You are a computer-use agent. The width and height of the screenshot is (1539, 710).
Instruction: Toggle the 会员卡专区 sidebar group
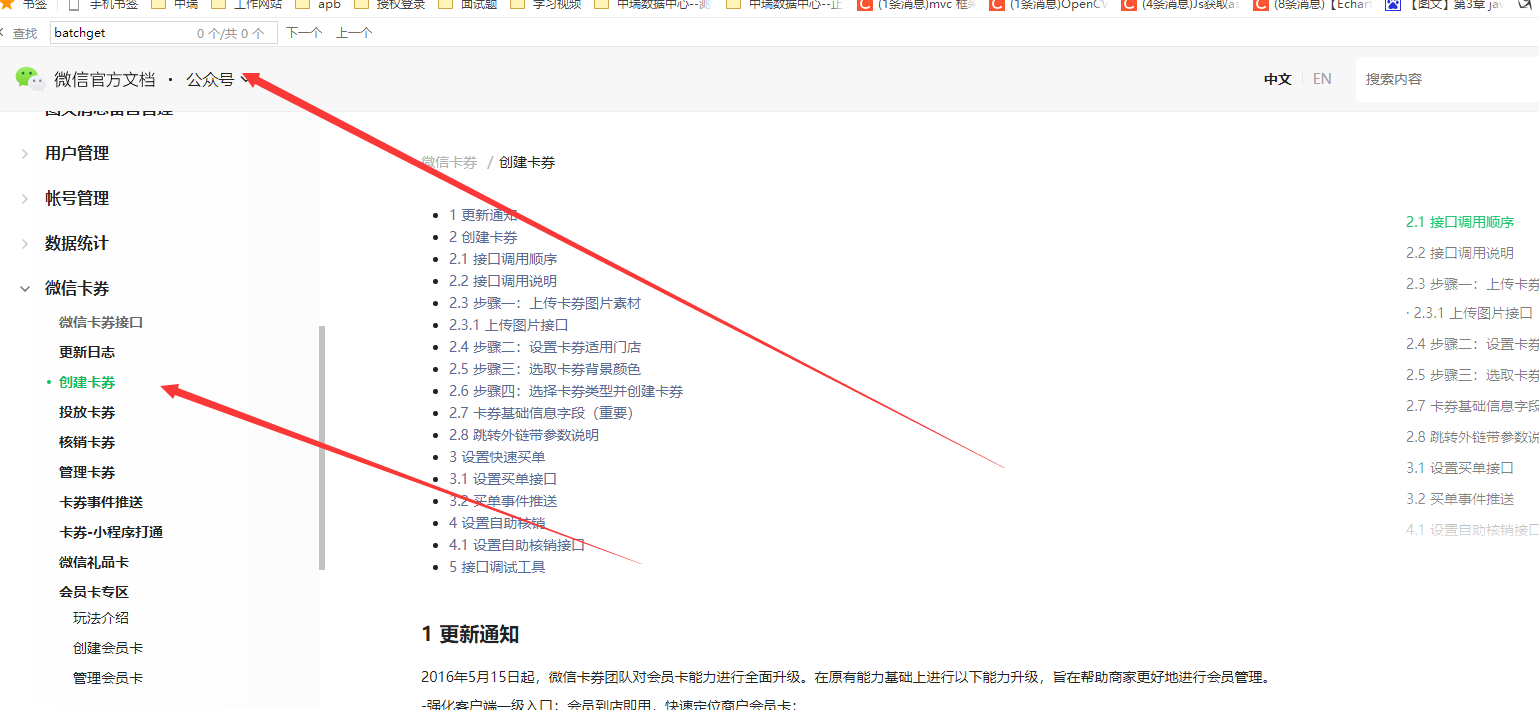coord(94,592)
